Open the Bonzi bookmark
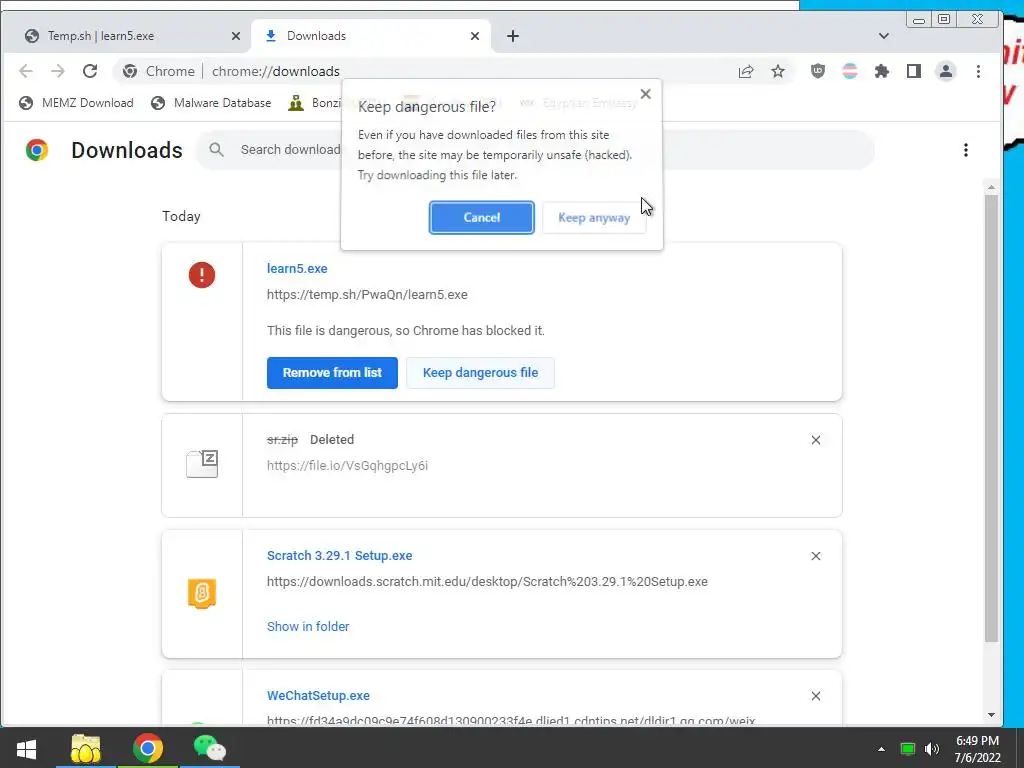Screen dimensions: 1024x768 315,103
